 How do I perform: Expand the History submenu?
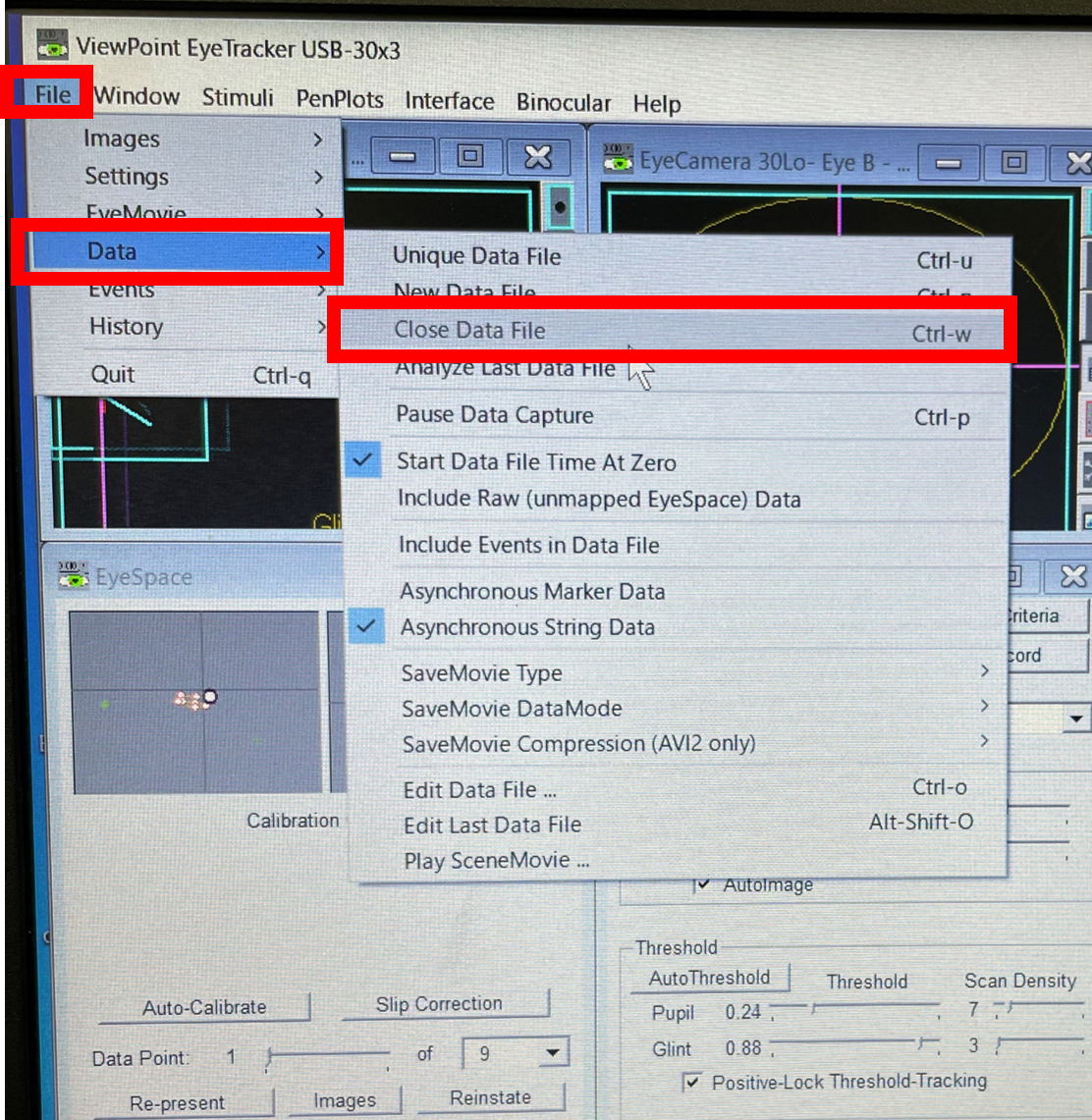(x=184, y=327)
